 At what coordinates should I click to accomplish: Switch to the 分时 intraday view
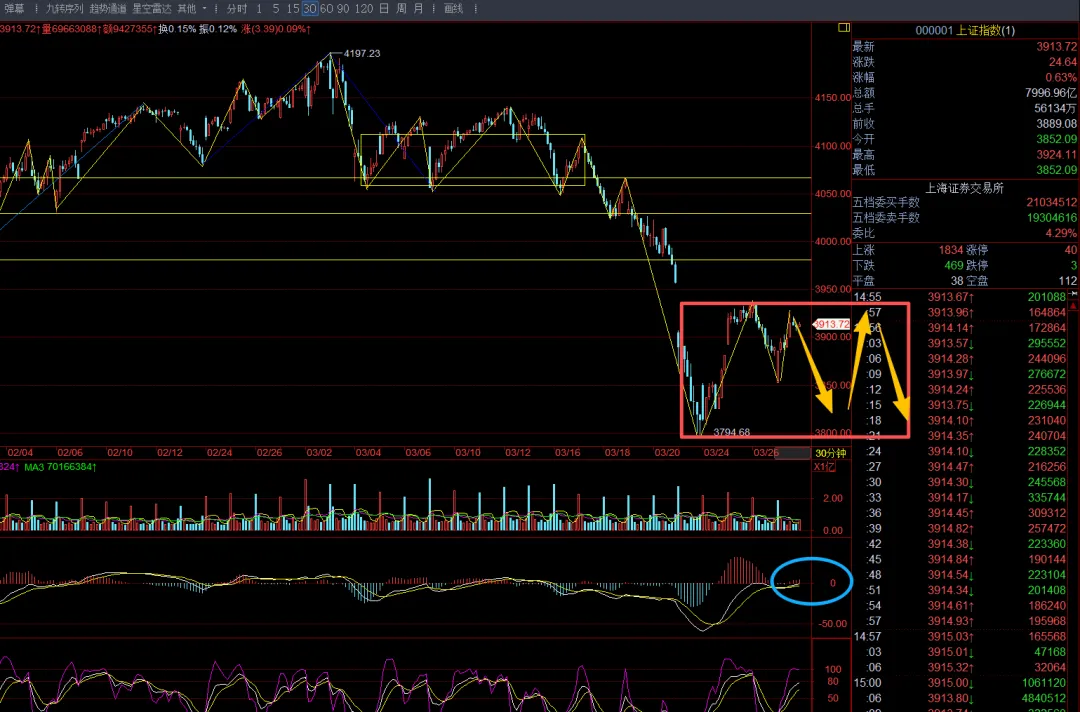[x=236, y=9]
